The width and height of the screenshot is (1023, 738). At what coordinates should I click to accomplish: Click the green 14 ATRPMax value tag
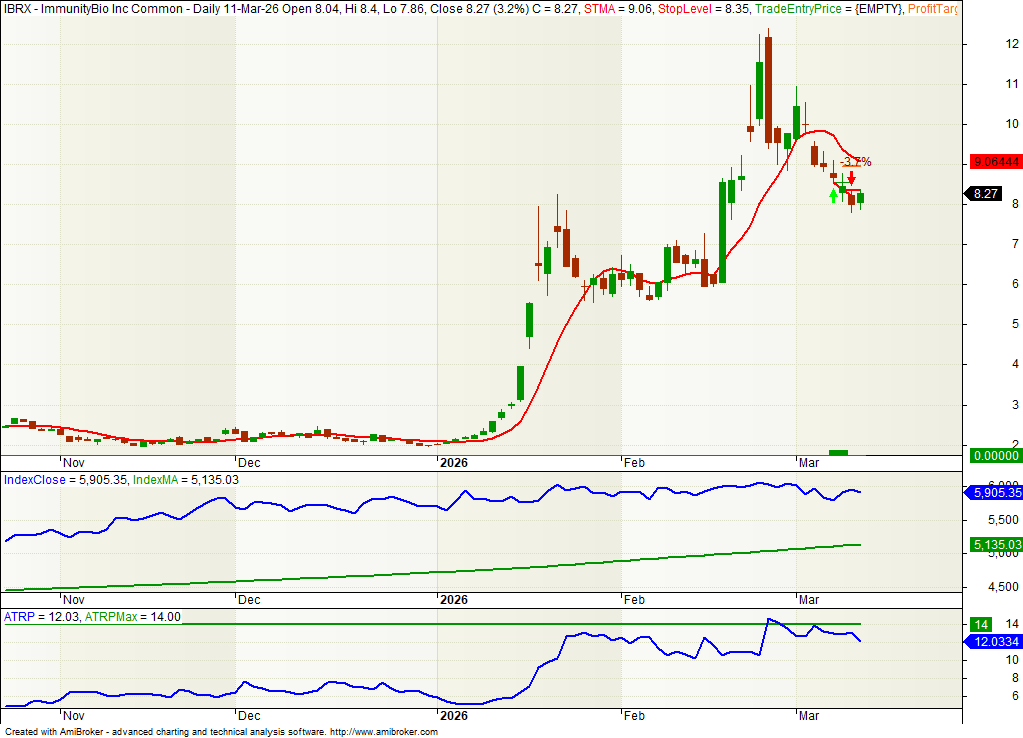[978, 624]
